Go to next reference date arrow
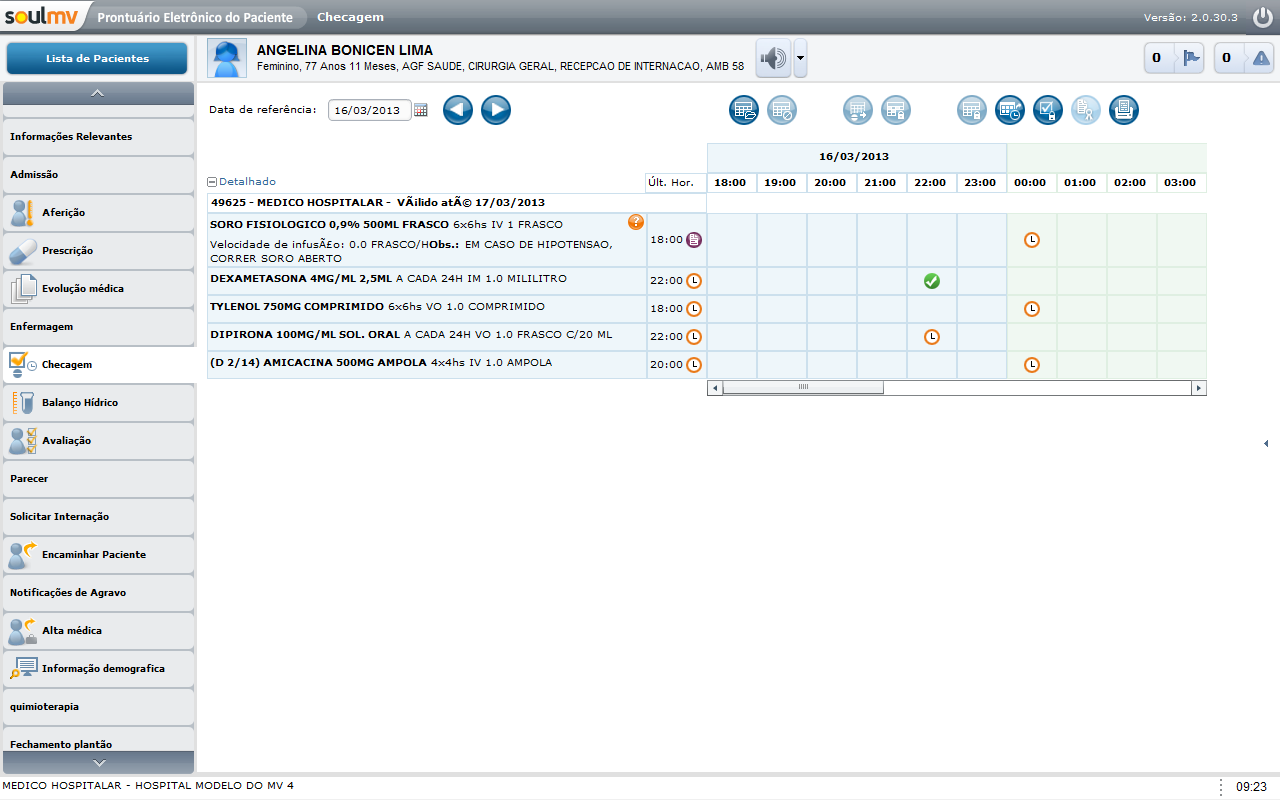This screenshot has width=1280, height=800. tap(496, 110)
